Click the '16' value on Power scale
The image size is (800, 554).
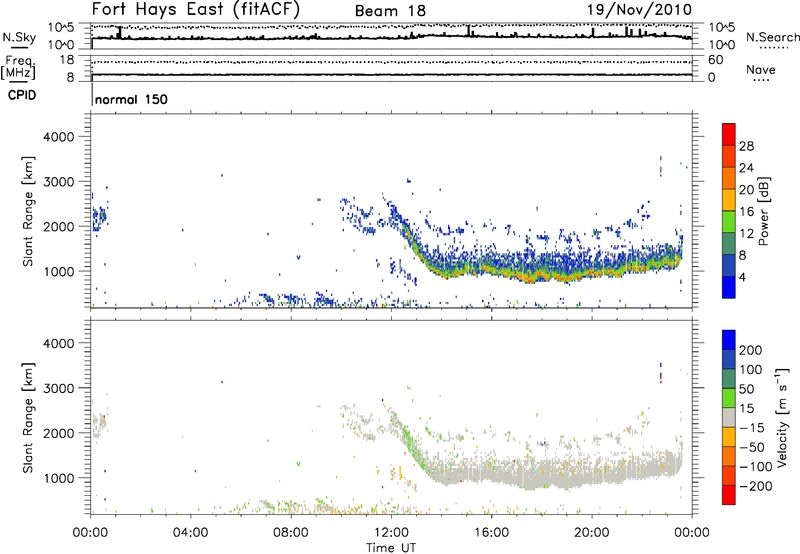[x=746, y=212]
